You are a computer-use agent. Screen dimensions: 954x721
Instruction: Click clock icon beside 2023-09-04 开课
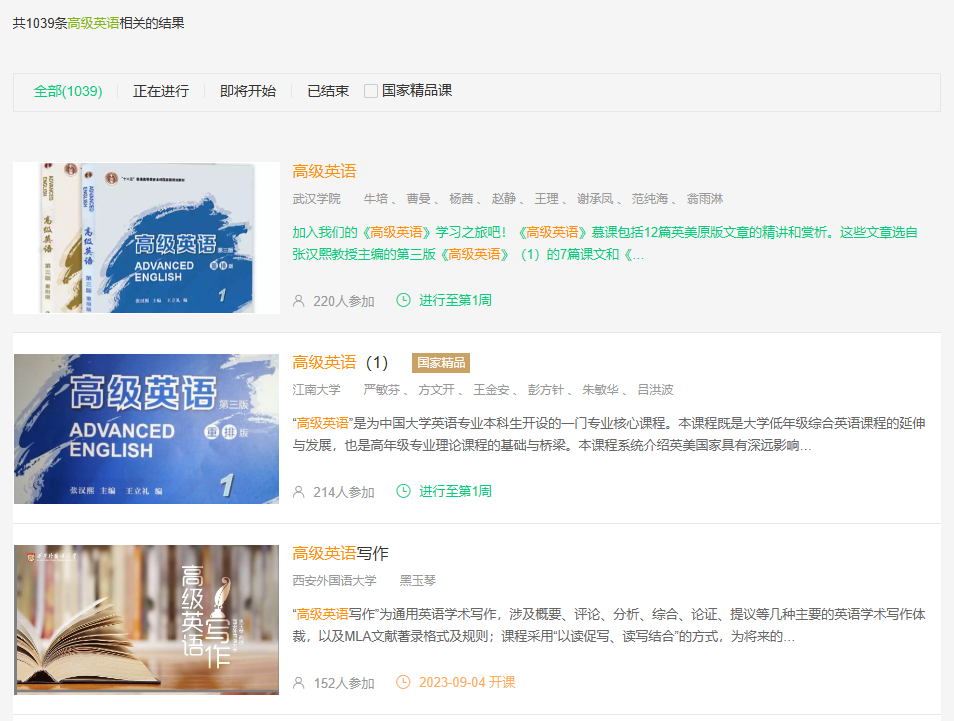[404, 682]
